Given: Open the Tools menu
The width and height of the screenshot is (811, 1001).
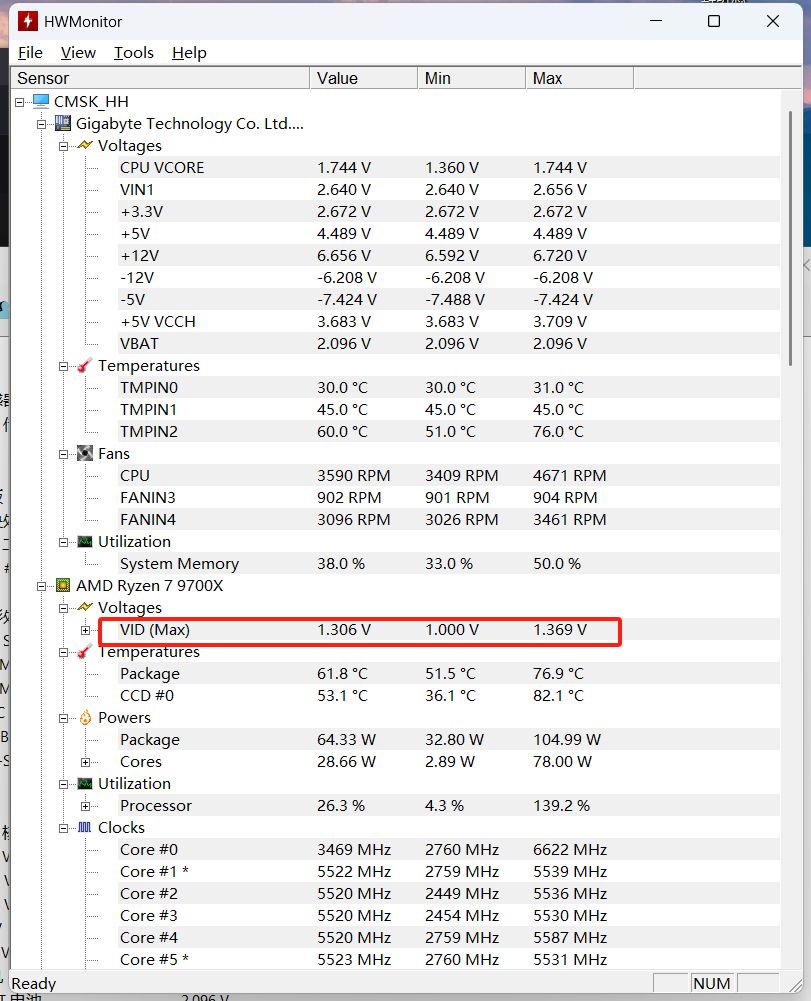Looking at the screenshot, I should tap(134, 52).
